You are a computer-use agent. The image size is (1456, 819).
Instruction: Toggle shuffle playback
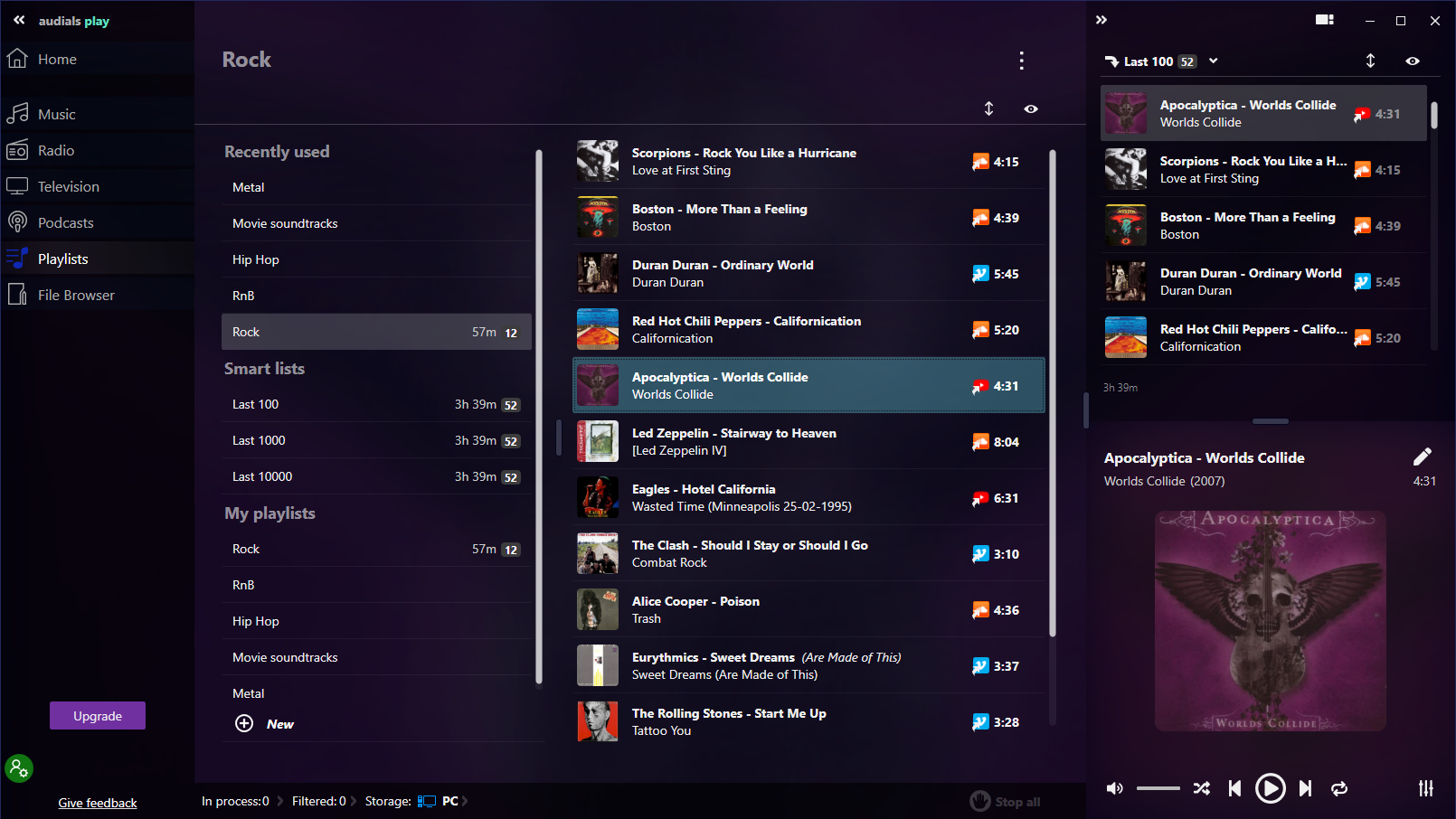click(1202, 788)
